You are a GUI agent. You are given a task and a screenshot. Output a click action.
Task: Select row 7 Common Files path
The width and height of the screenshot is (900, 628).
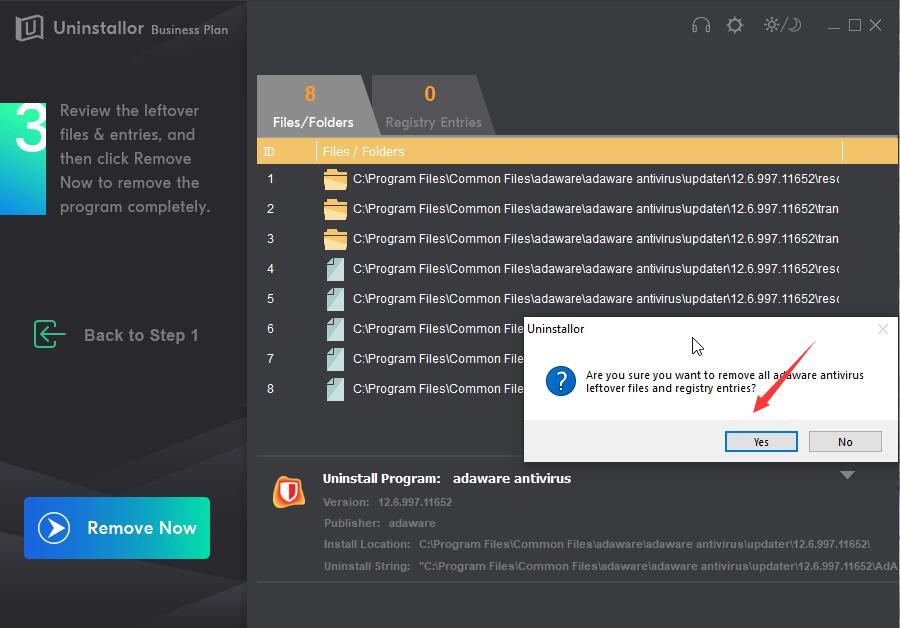[438, 359]
